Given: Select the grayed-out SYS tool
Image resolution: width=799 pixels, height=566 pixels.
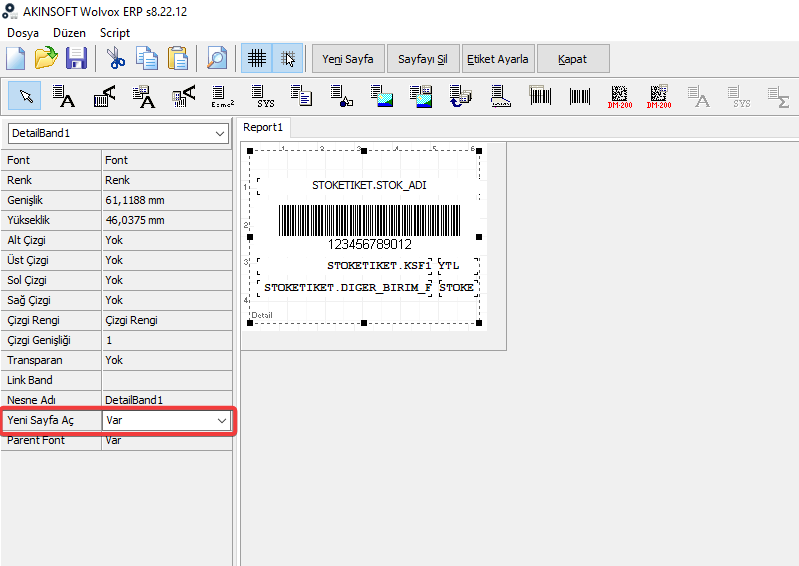Looking at the screenshot, I should 738,96.
